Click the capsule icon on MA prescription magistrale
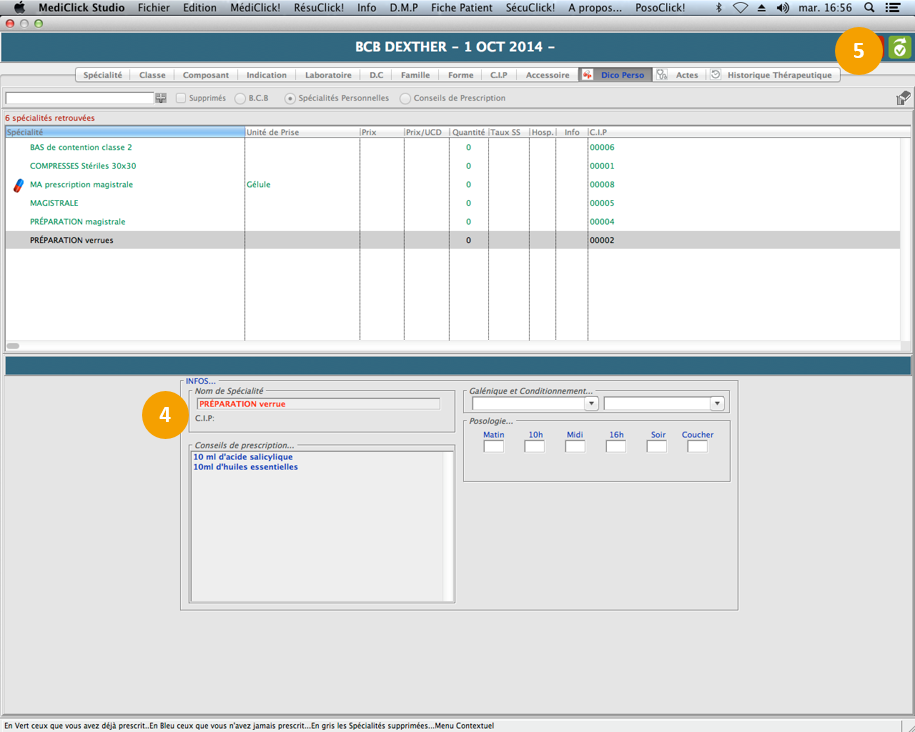This screenshot has width=915, height=732. [18, 185]
